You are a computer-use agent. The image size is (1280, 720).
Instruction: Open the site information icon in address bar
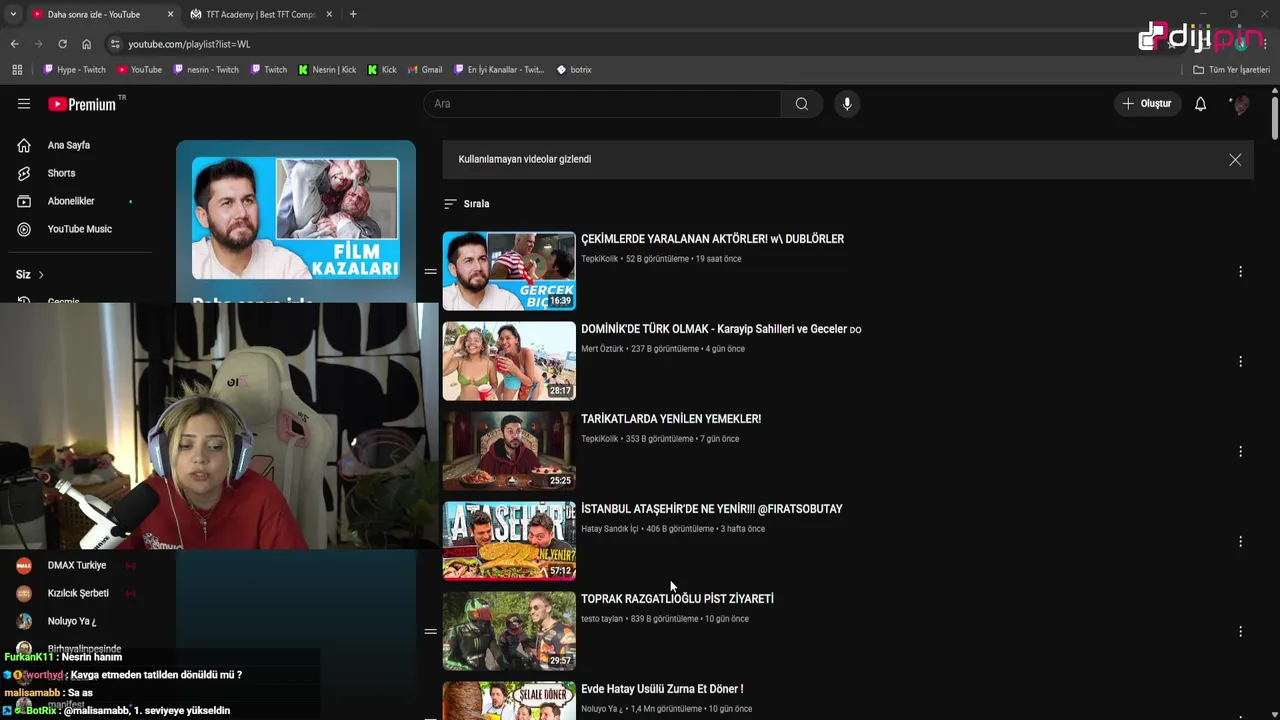pyautogui.click(x=115, y=44)
